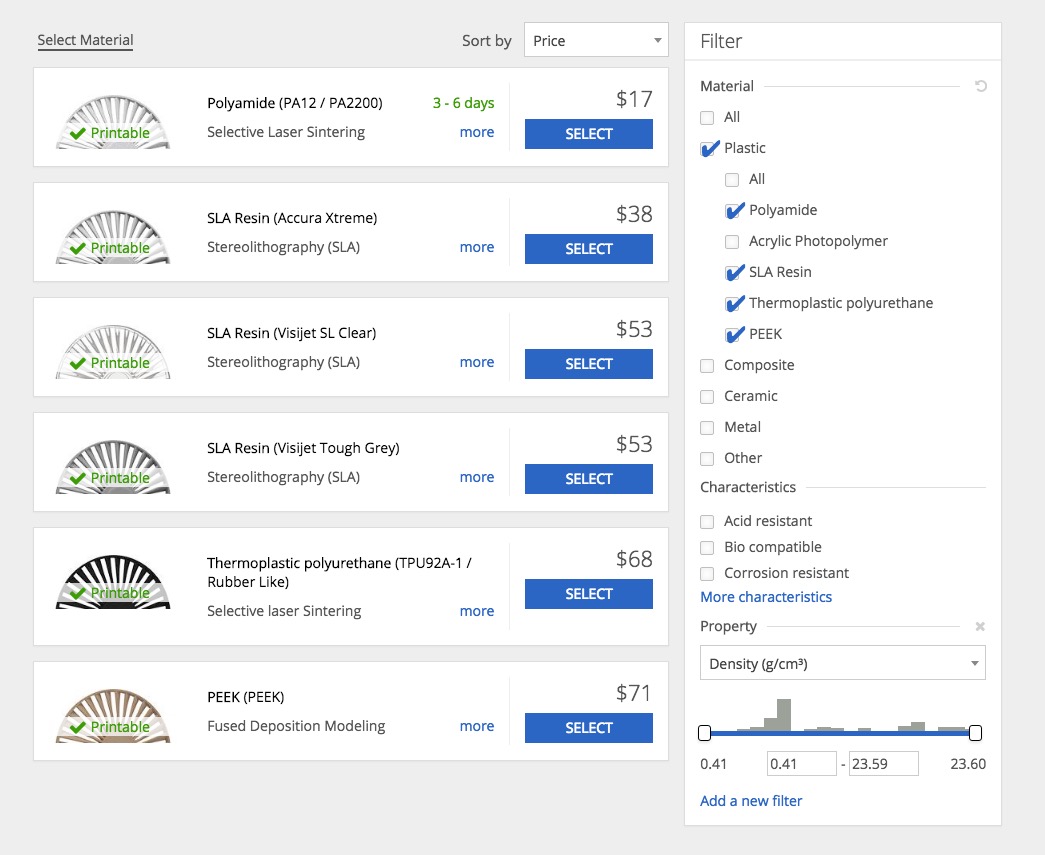The width and height of the screenshot is (1045, 855).
Task: Uncheck the Polyamide filter checkbox
Action: pos(733,211)
